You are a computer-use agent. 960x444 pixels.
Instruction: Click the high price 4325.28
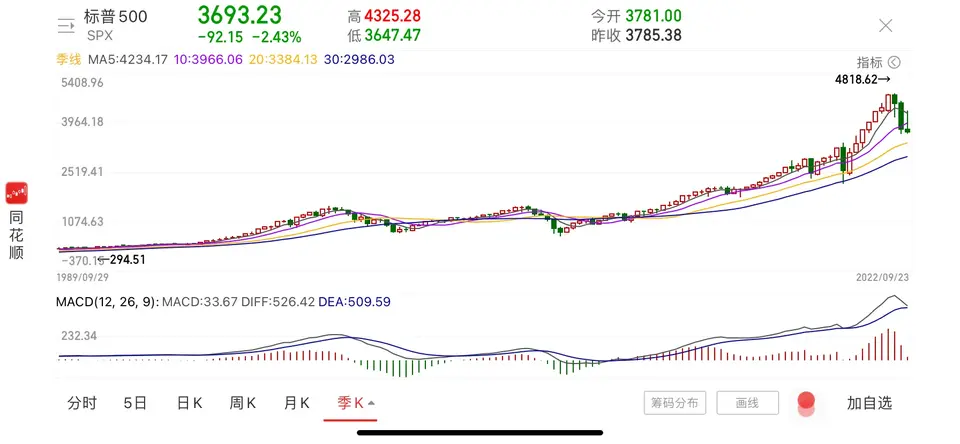click(x=392, y=16)
